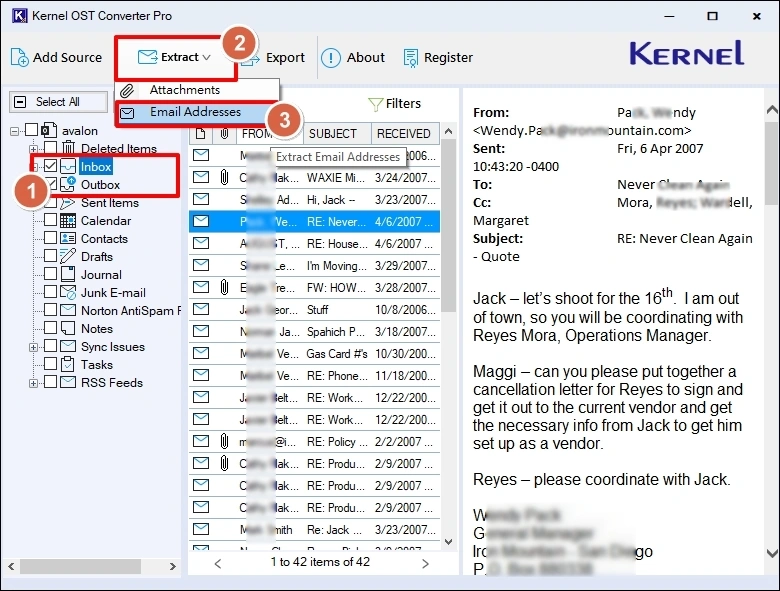Screen dimensions: 780x591
Task: Click the Tasks clipboard icon
Action: [68, 364]
